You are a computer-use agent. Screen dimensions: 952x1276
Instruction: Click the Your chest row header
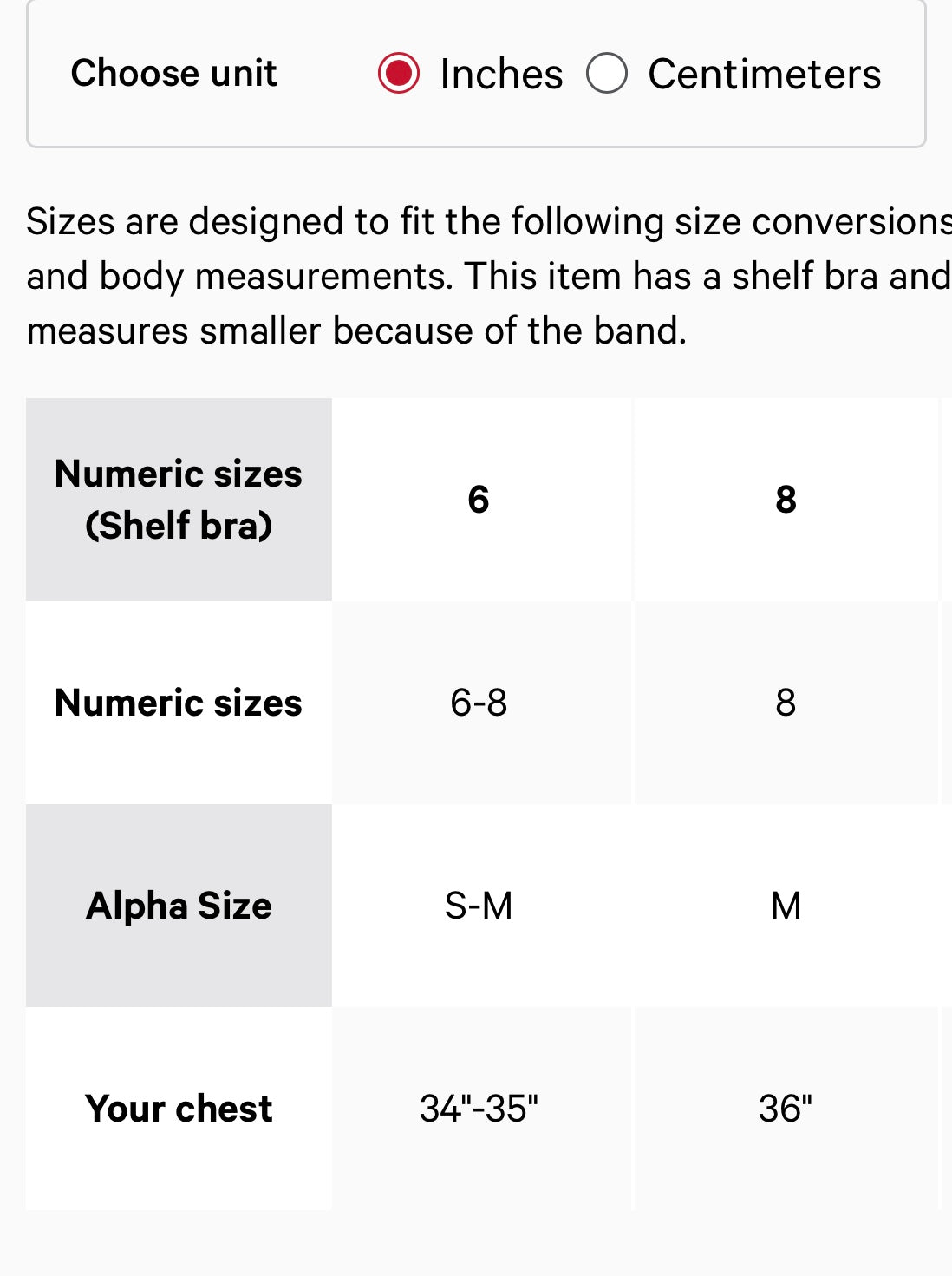pos(179,1109)
